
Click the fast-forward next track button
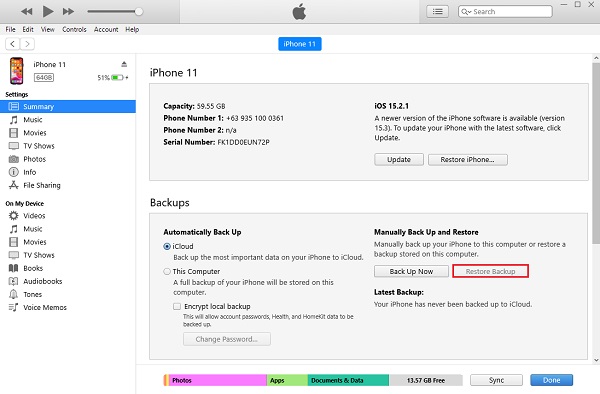68,11
